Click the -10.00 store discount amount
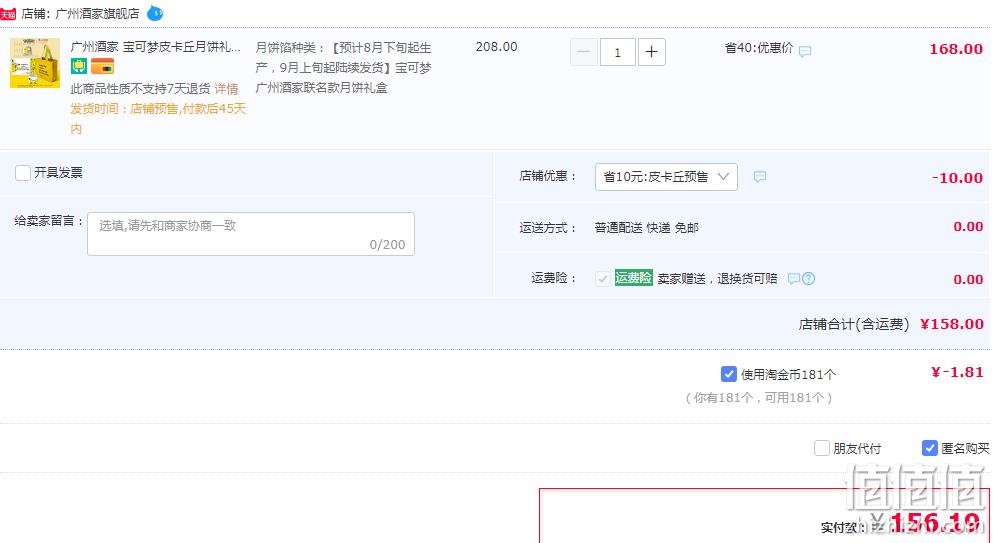Screen dimensions: 994x543 tap(957, 177)
